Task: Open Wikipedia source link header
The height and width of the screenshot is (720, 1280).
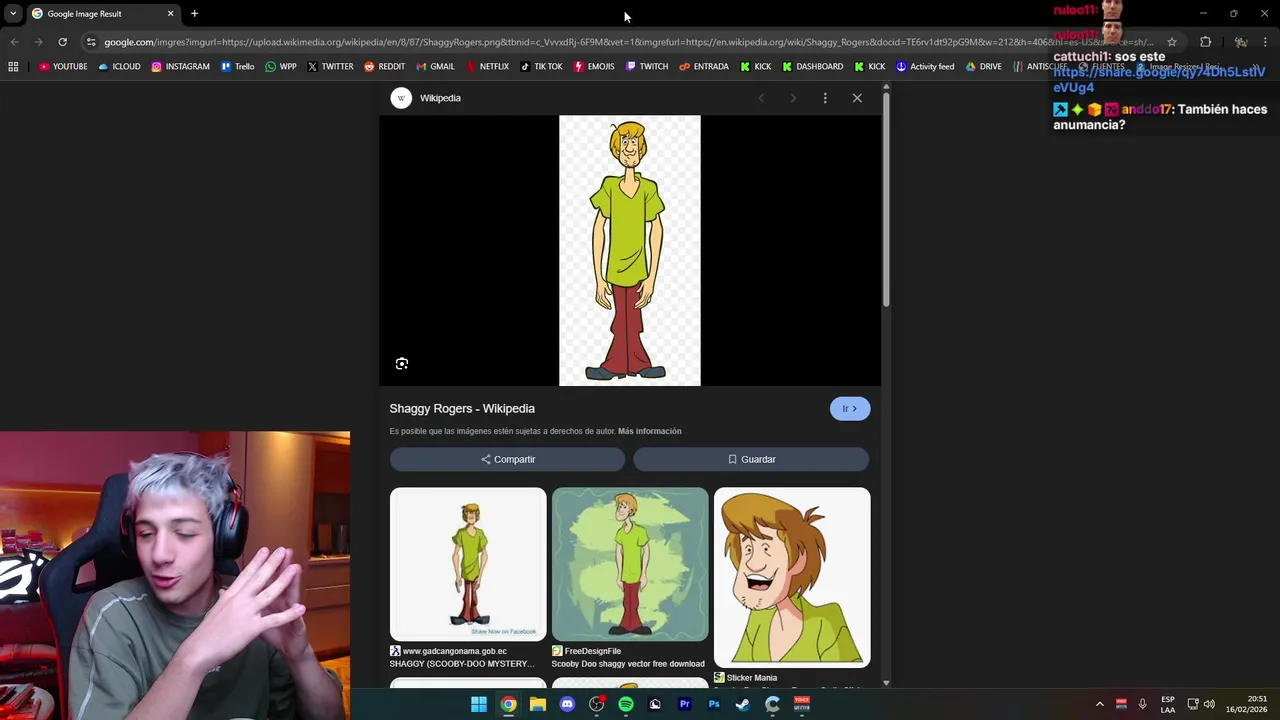Action: point(426,98)
